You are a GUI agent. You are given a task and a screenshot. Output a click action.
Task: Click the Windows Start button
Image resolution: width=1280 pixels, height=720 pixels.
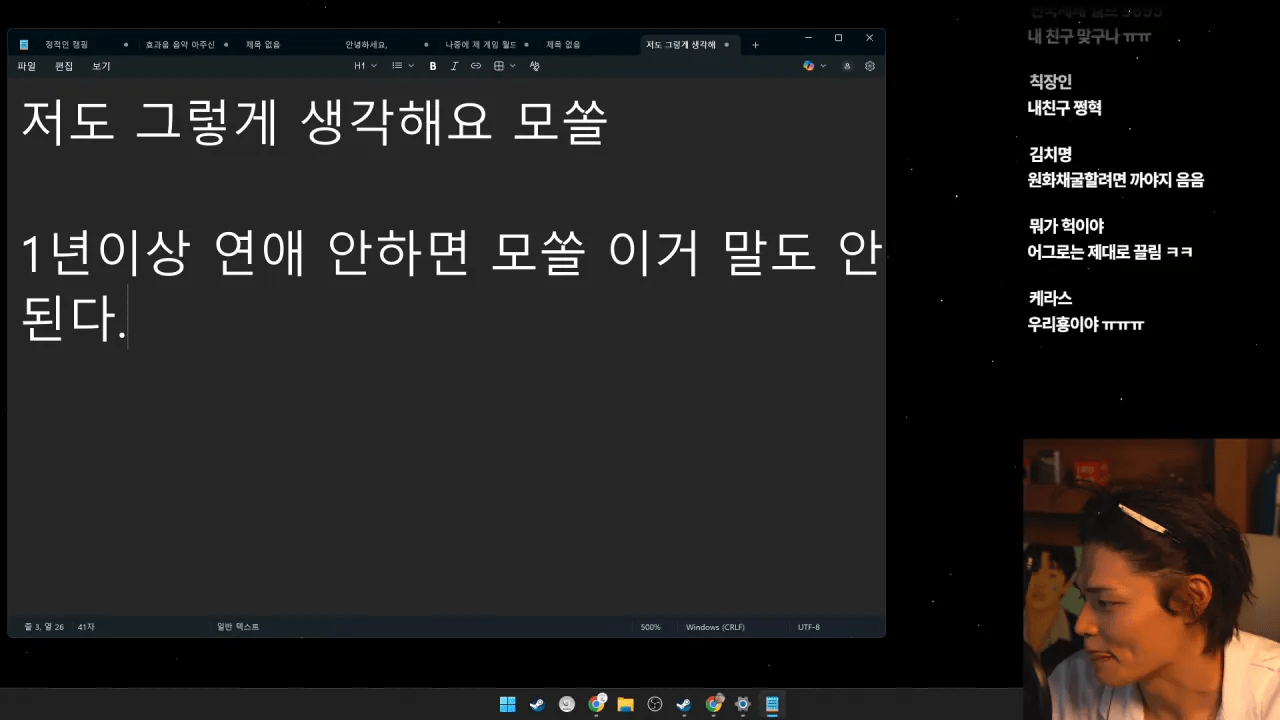(x=508, y=704)
